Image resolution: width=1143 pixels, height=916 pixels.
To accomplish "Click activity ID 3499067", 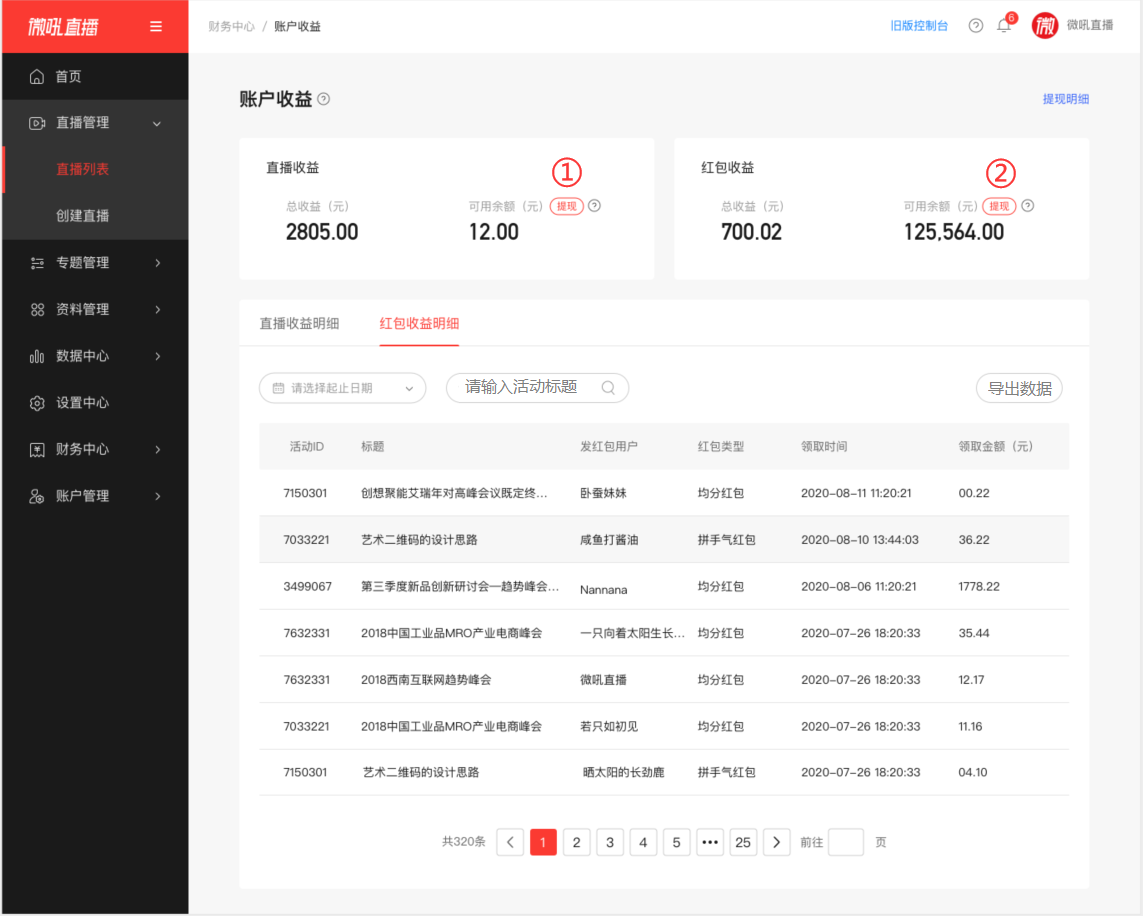I will click(x=308, y=587).
